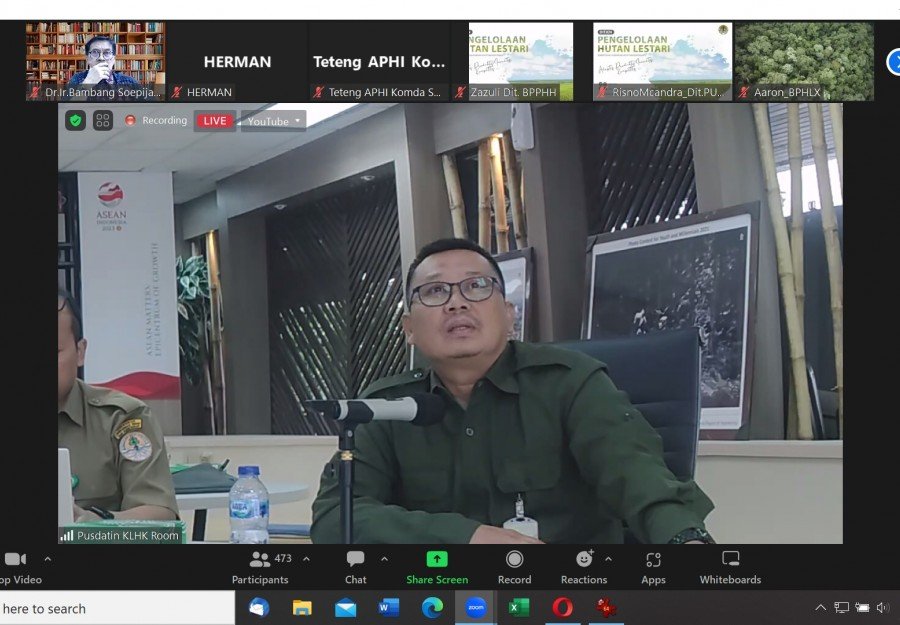Viewport: 900px width, 625px height.
Task: Select the Aaron_BPHLX participant tile
Action: coord(804,61)
